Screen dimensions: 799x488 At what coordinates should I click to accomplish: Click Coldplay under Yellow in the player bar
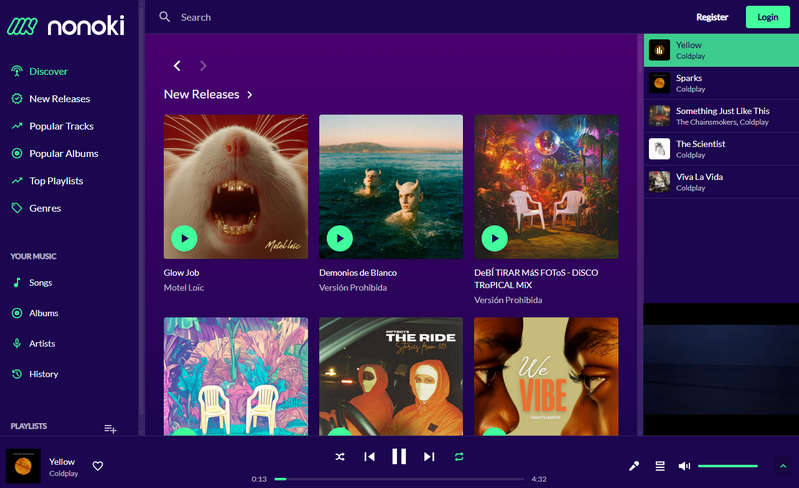[64, 473]
